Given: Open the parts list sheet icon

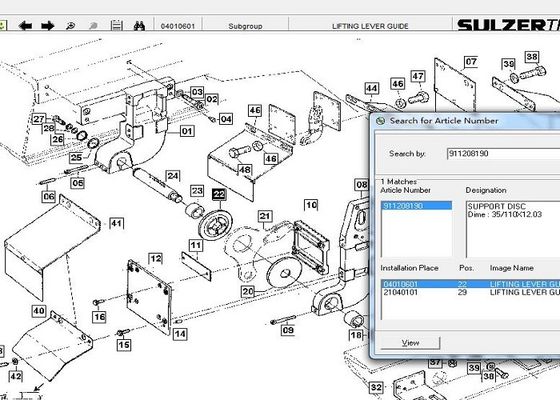Looking at the screenshot, I should 116,26.
